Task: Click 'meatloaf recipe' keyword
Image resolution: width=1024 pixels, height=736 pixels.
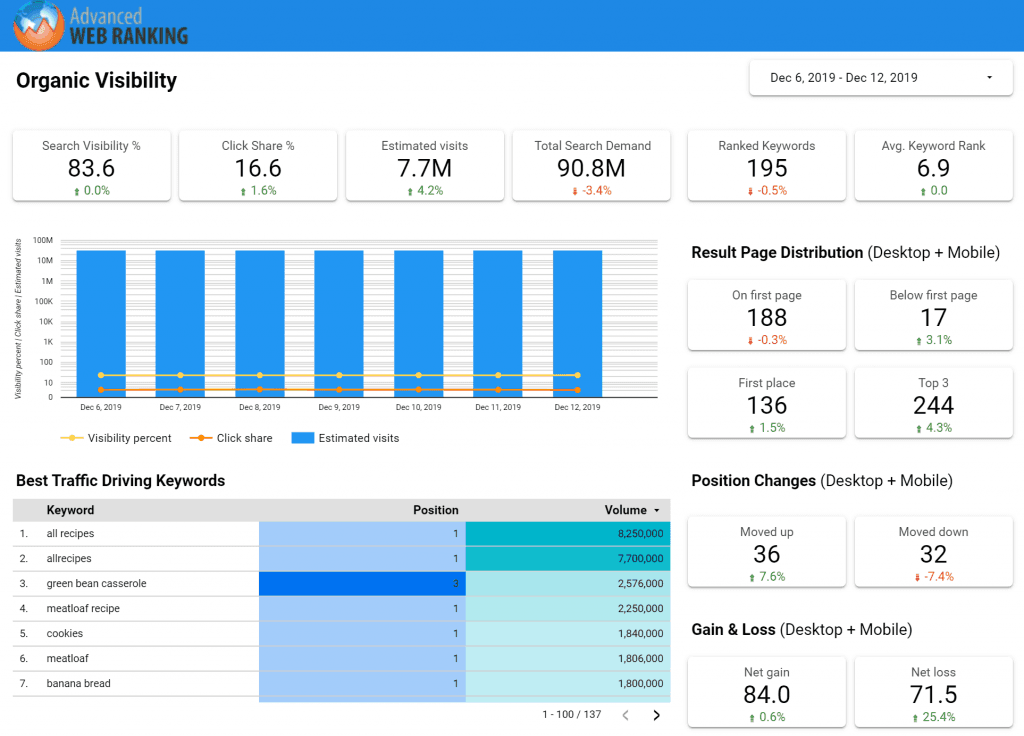Action: 83,609
